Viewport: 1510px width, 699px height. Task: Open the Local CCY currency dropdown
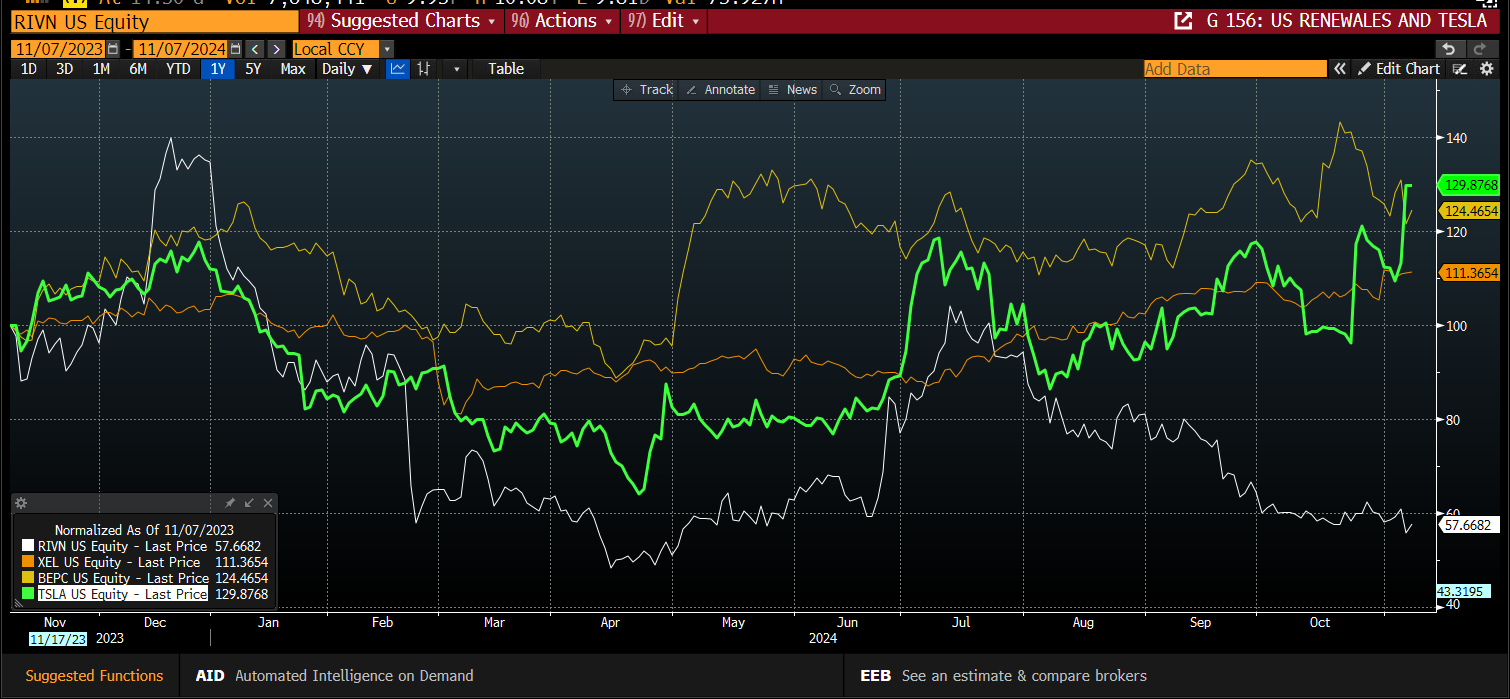[x=387, y=49]
